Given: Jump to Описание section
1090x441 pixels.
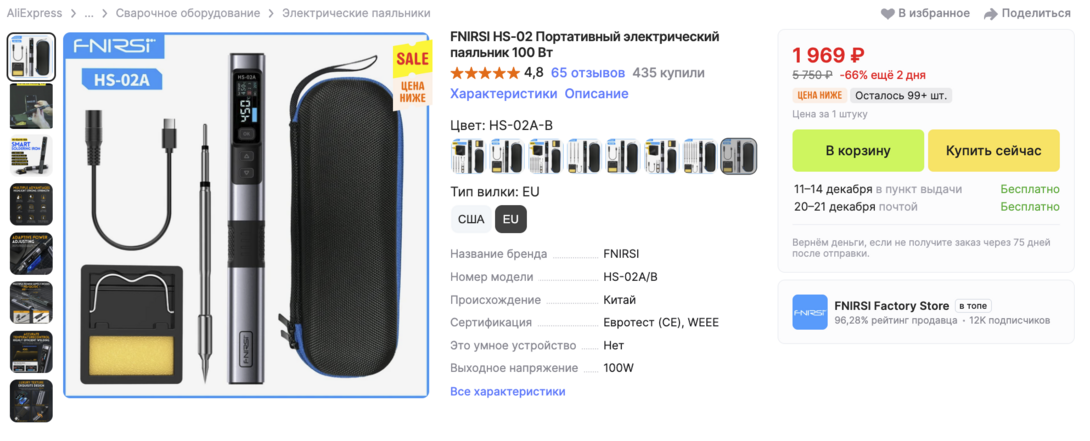Looking at the screenshot, I should coord(596,93).
